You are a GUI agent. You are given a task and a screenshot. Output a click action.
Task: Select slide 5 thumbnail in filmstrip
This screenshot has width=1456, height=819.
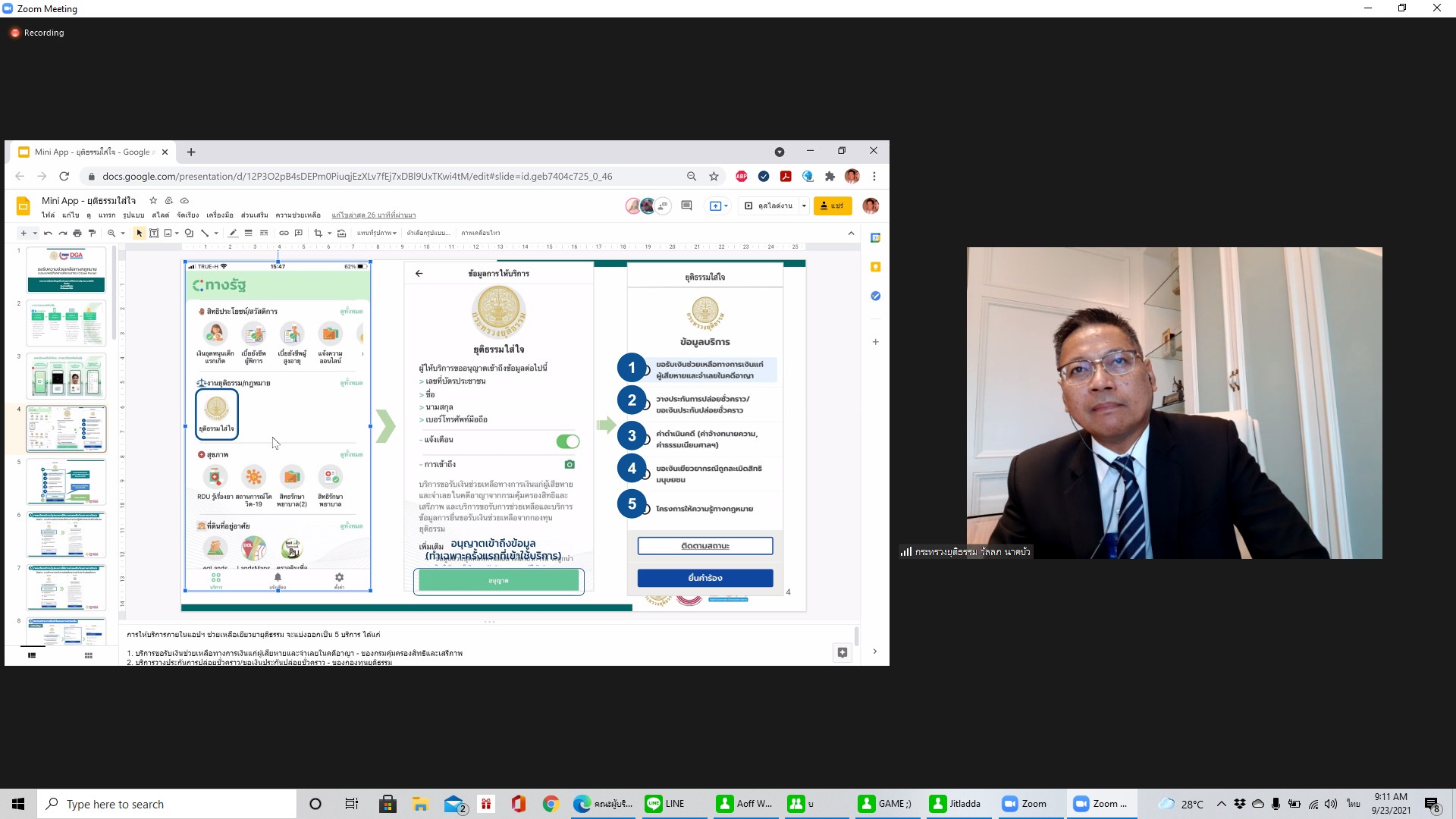click(66, 482)
